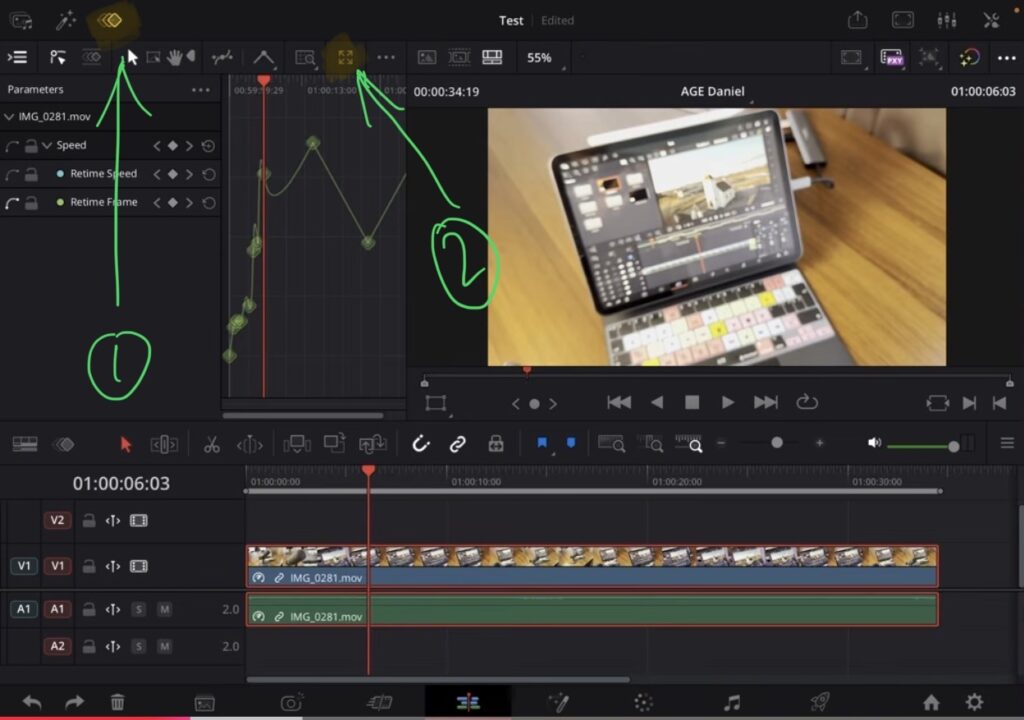The height and width of the screenshot is (720, 1024).
Task: Select the green IMG_0281.mov audio clip
Action: 592,610
